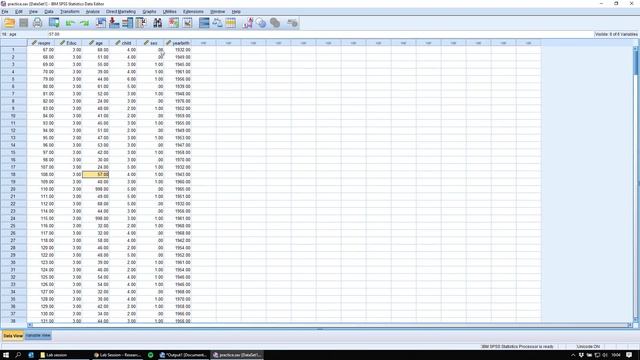640x360 pixels.
Task: Click the Undo arrow icon
Action: point(70,23)
